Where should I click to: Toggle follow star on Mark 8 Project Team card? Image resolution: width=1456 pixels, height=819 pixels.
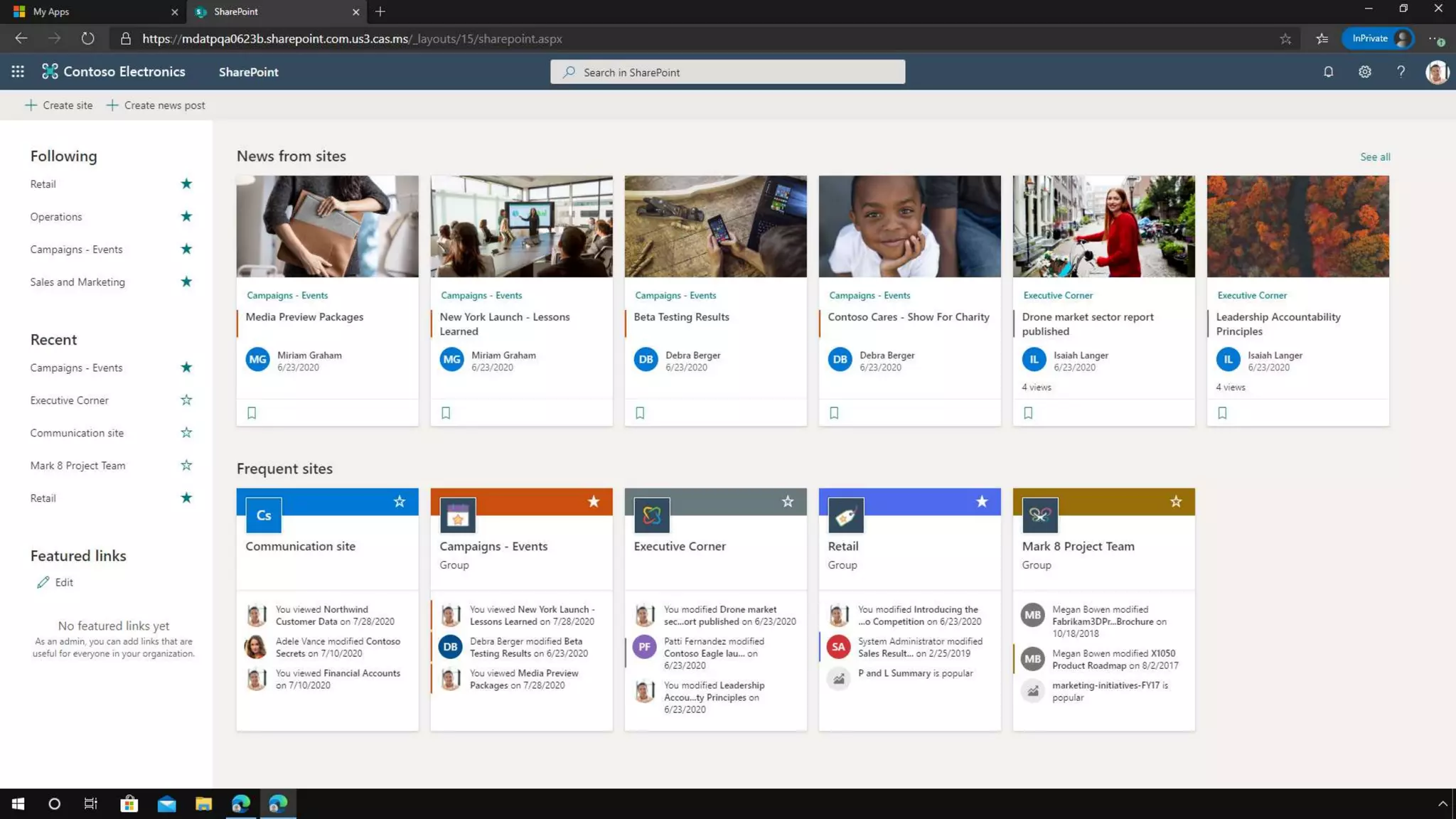(x=1176, y=502)
